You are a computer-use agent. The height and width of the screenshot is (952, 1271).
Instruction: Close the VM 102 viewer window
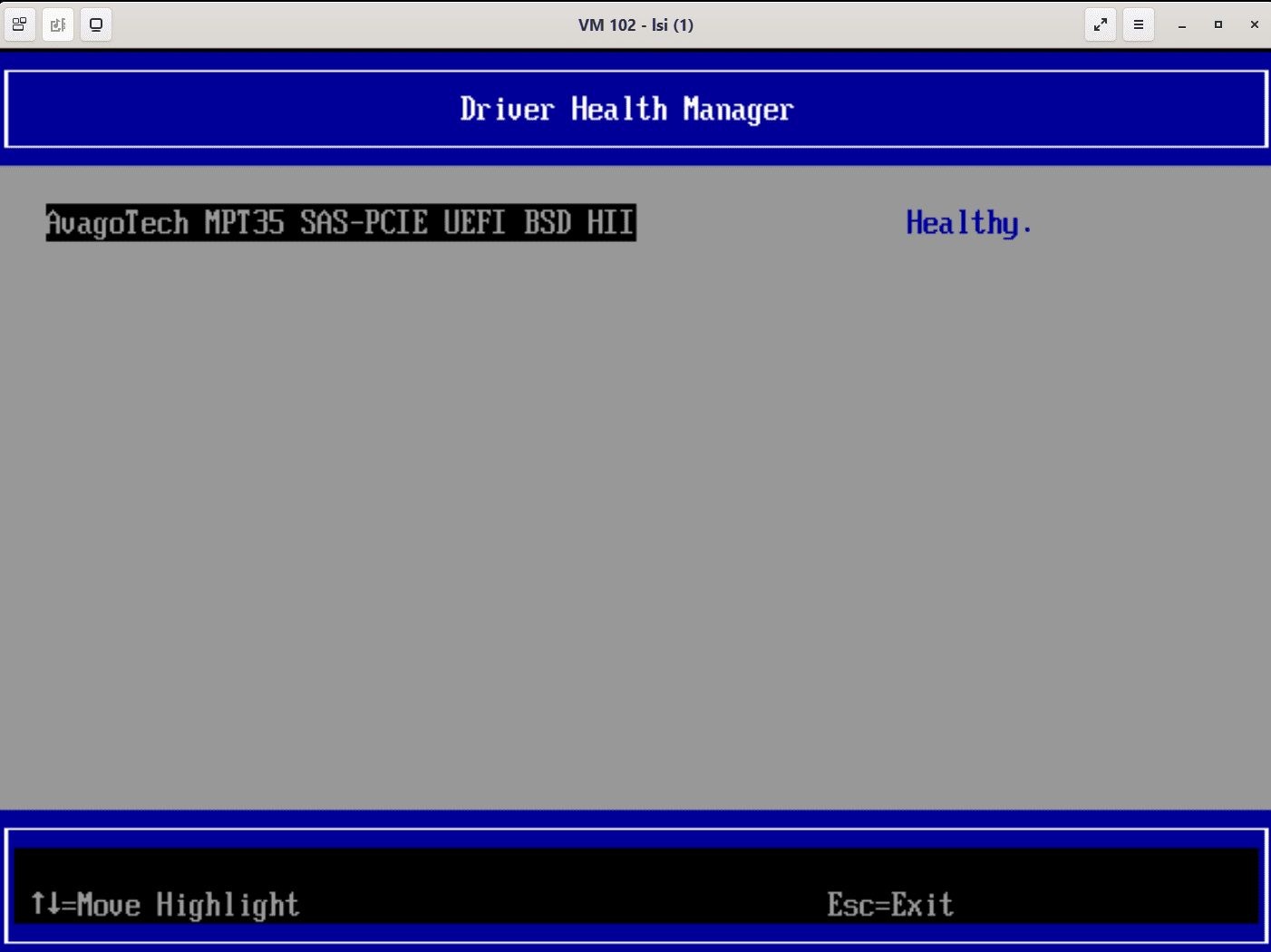coord(1255,24)
